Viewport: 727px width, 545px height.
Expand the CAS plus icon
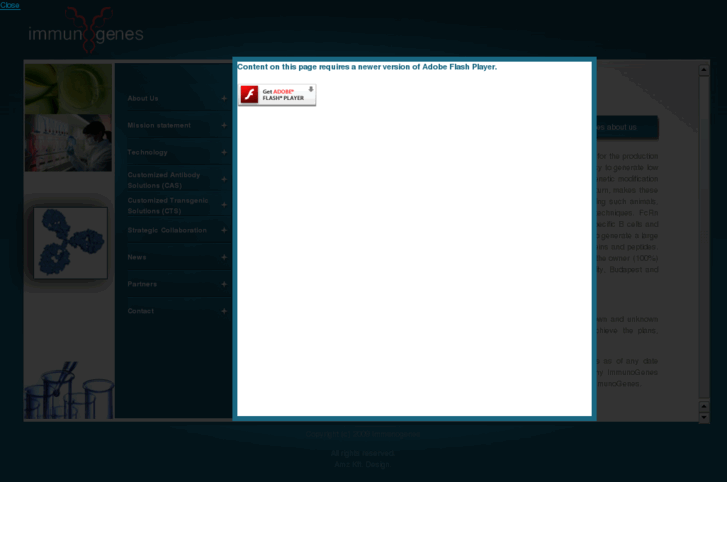224,179
